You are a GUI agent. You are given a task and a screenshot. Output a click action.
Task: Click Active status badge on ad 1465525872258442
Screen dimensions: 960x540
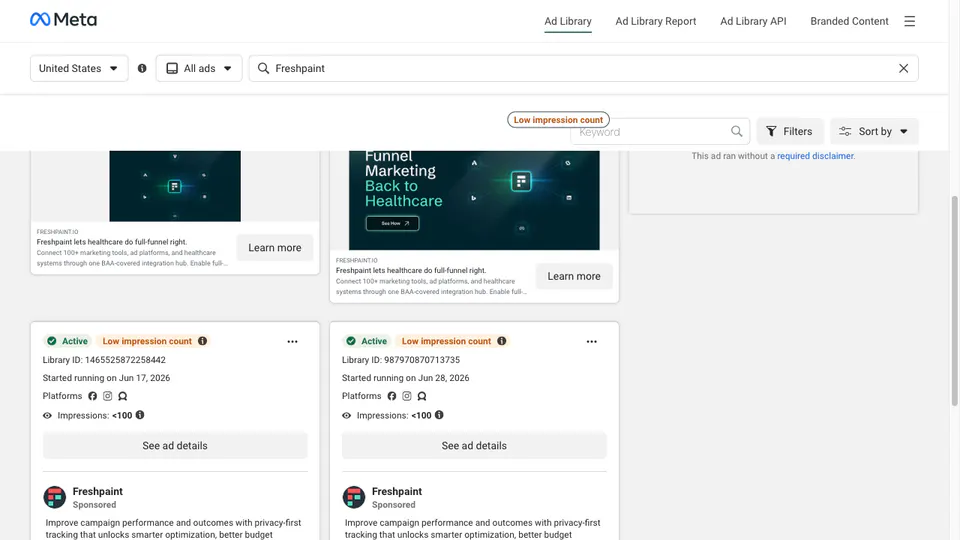[x=68, y=341]
